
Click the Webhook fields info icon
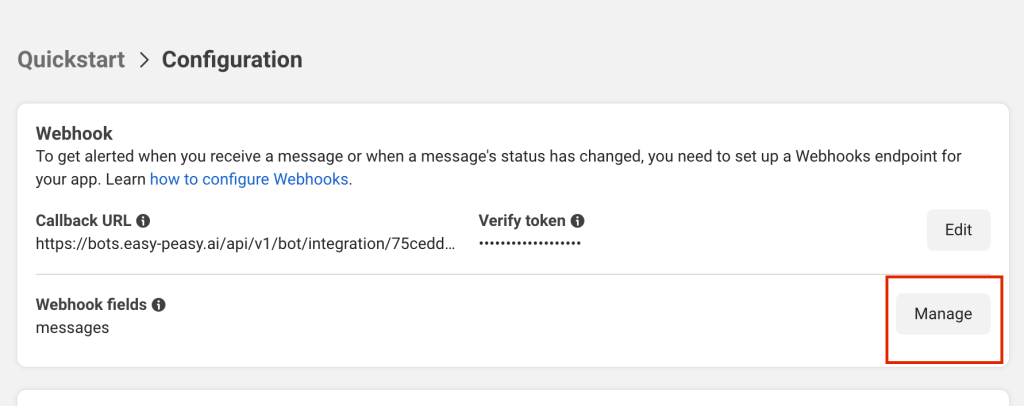tap(158, 305)
